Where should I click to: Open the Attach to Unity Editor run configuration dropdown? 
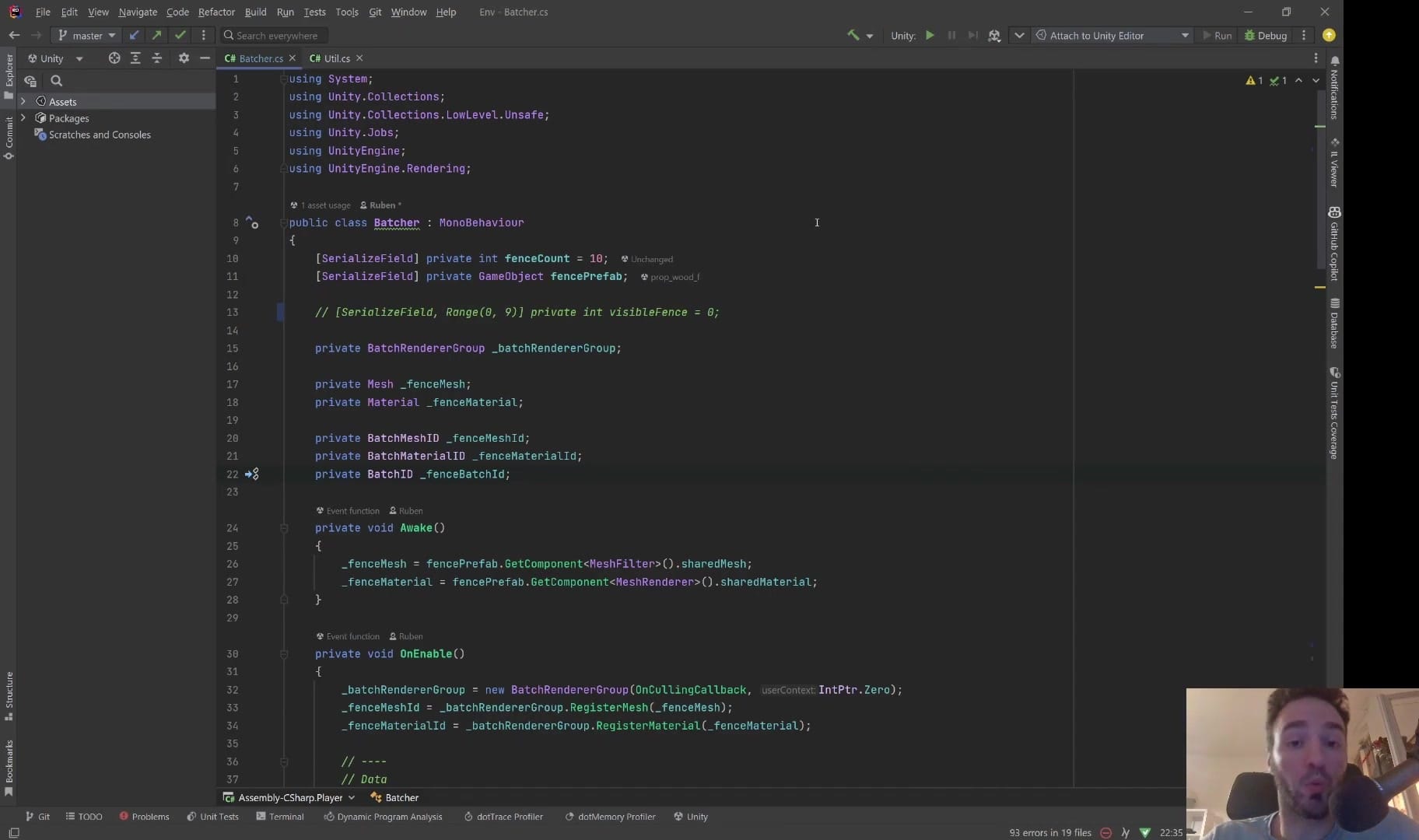coord(1186,35)
